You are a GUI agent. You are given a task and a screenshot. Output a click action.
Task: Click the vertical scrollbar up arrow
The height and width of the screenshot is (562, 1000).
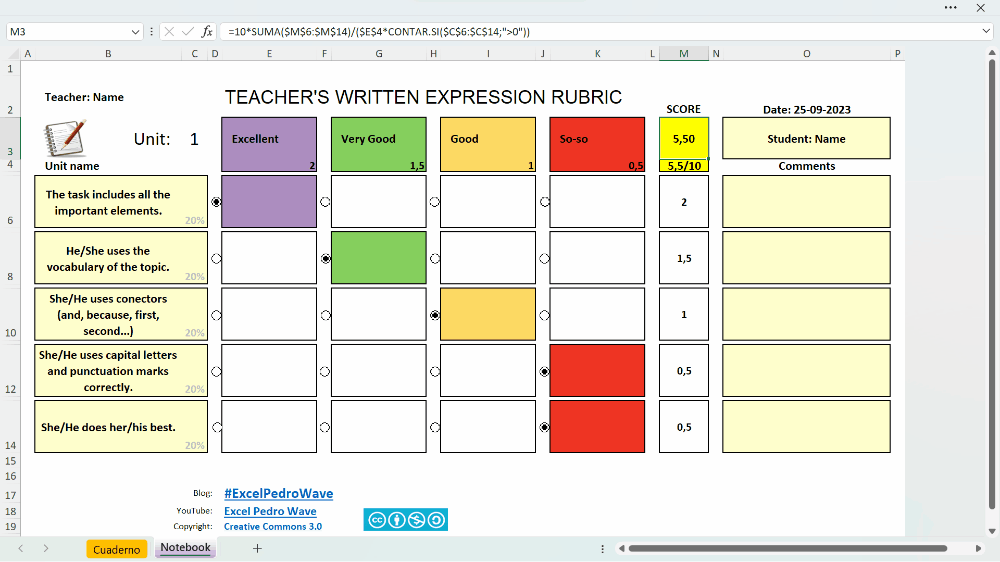click(992, 52)
